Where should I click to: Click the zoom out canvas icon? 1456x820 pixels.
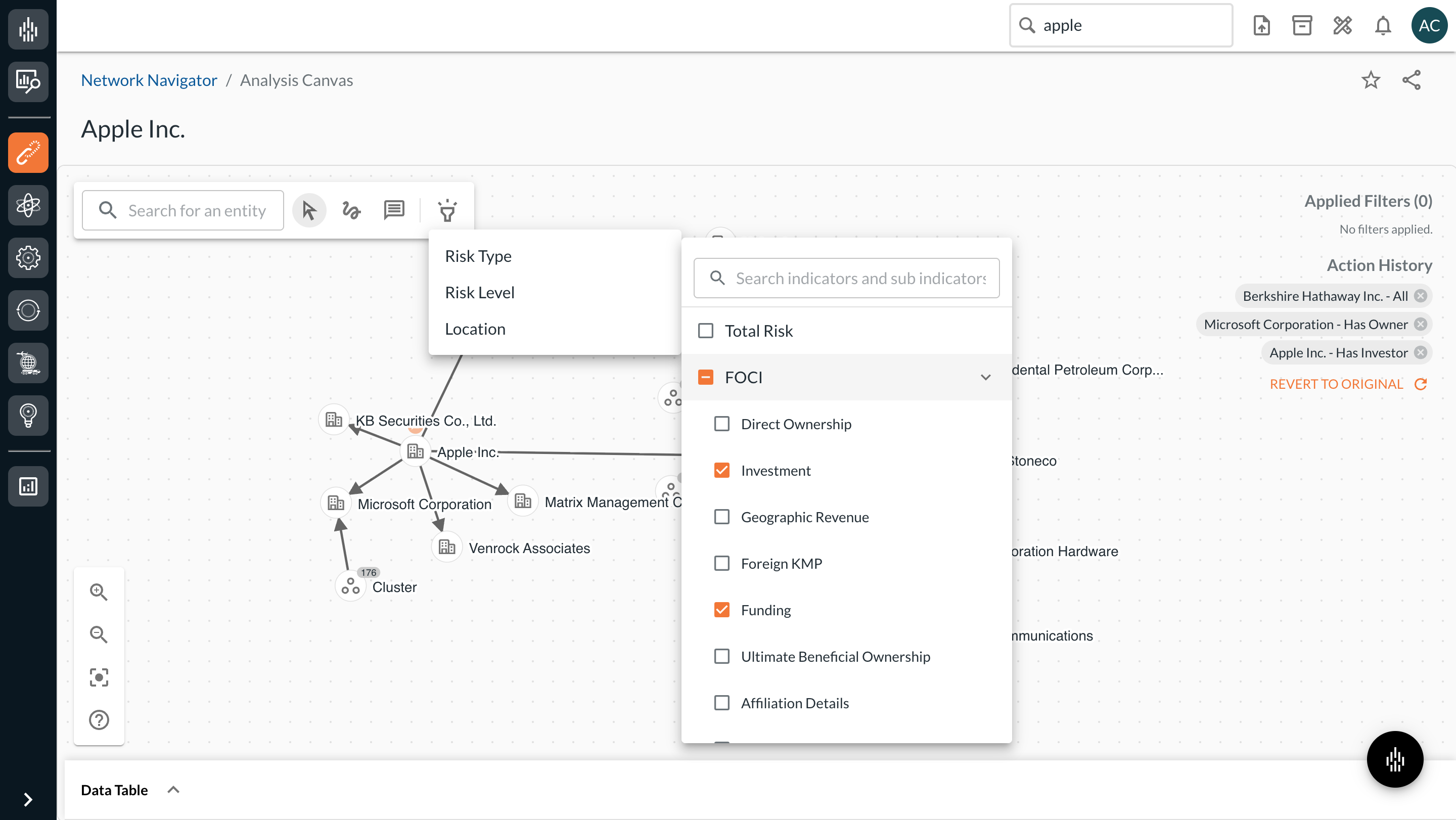coord(99,634)
